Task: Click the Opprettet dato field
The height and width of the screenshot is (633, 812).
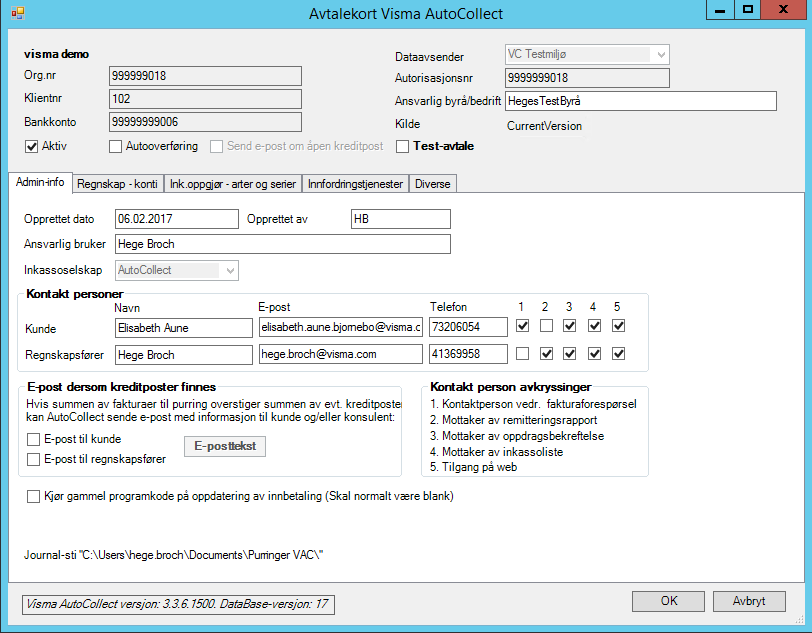Action: (177, 219)
